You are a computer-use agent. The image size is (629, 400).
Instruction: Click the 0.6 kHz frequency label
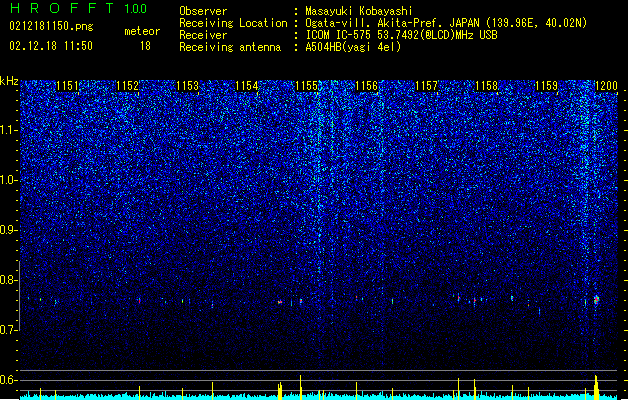9,380
